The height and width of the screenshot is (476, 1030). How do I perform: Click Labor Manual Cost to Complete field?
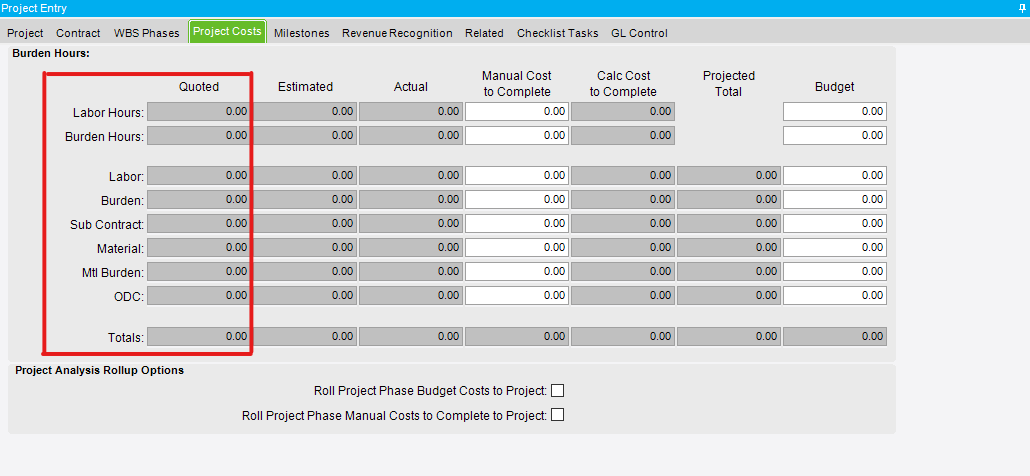(x=517, y=175)
